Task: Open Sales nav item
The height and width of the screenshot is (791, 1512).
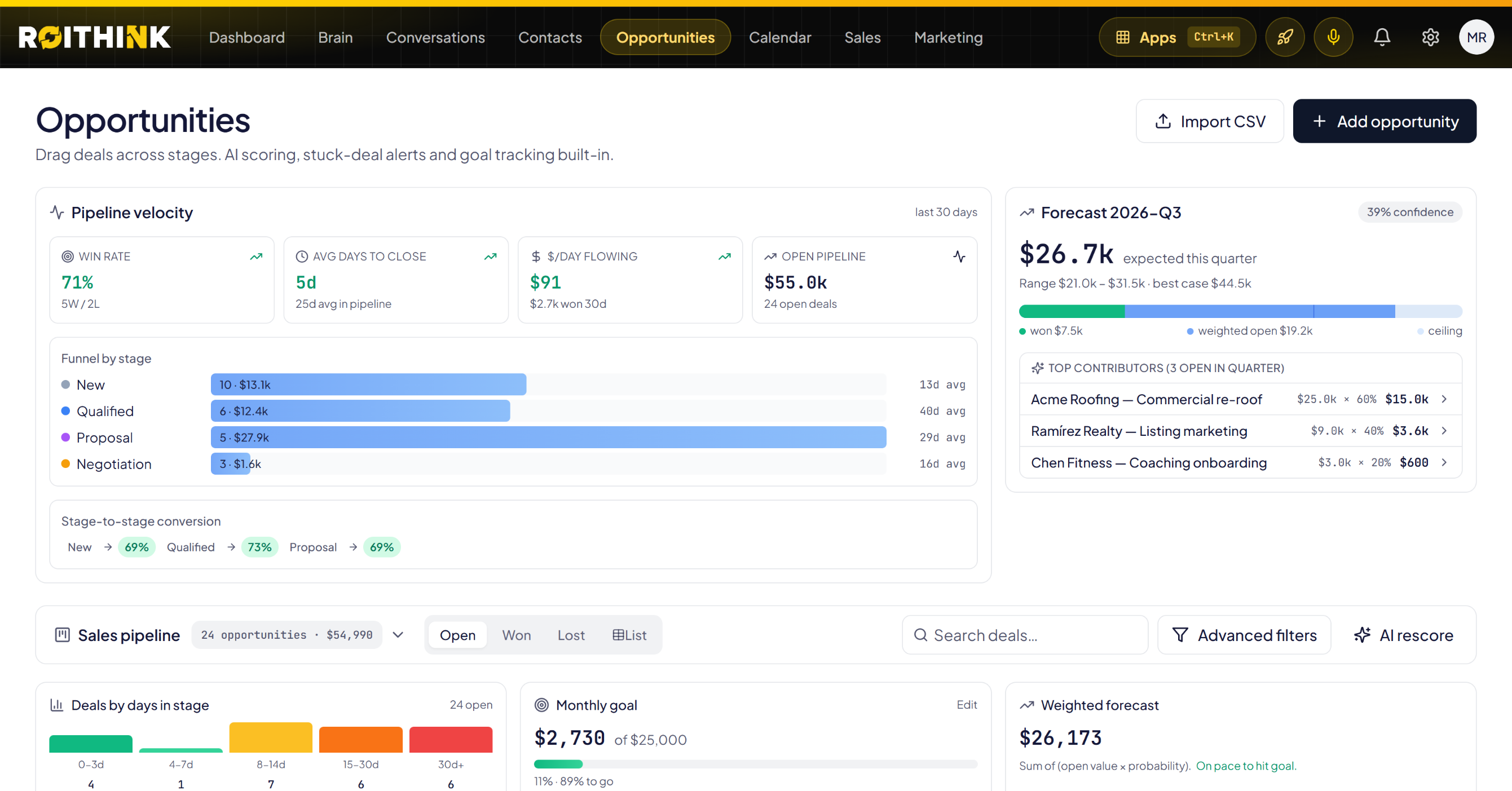Action: (862, 38)
